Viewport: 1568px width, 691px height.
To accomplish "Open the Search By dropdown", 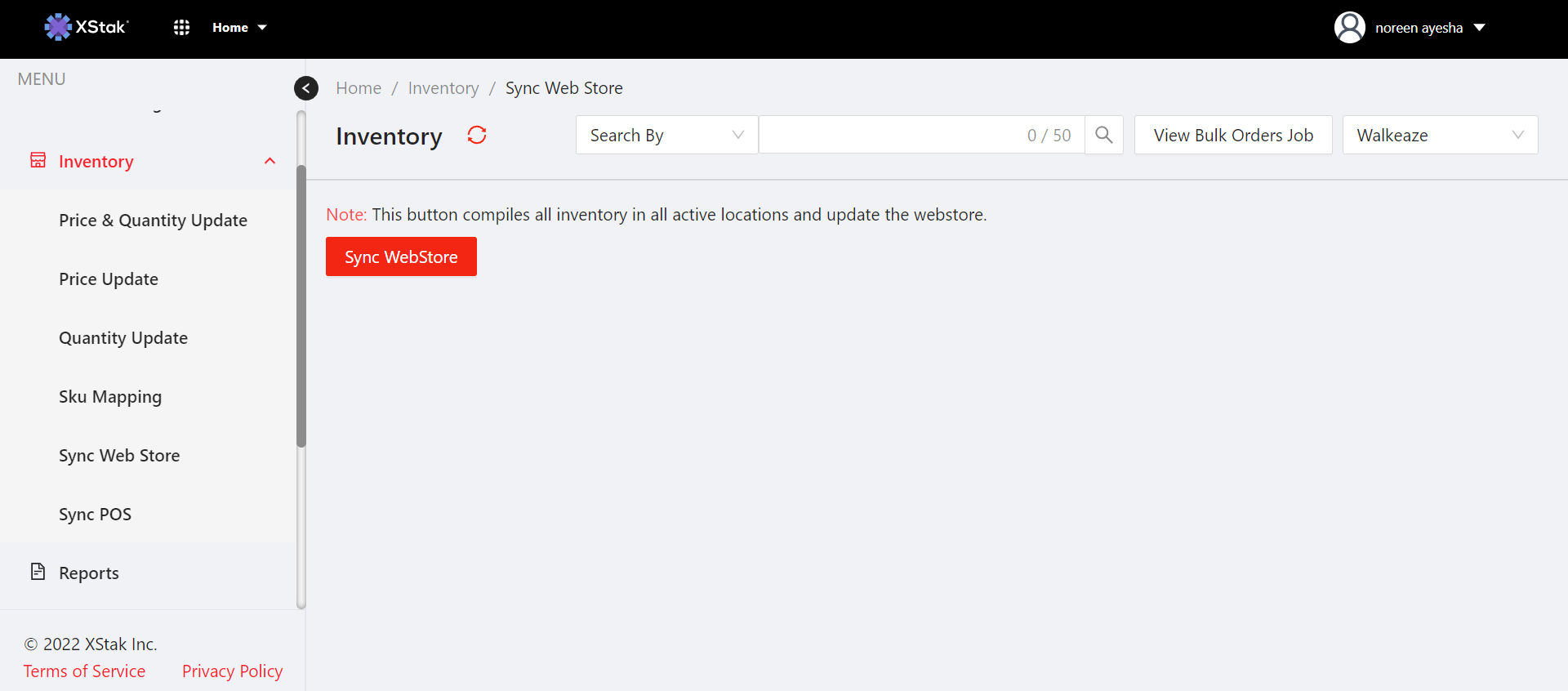I will (x=666, y=136).
